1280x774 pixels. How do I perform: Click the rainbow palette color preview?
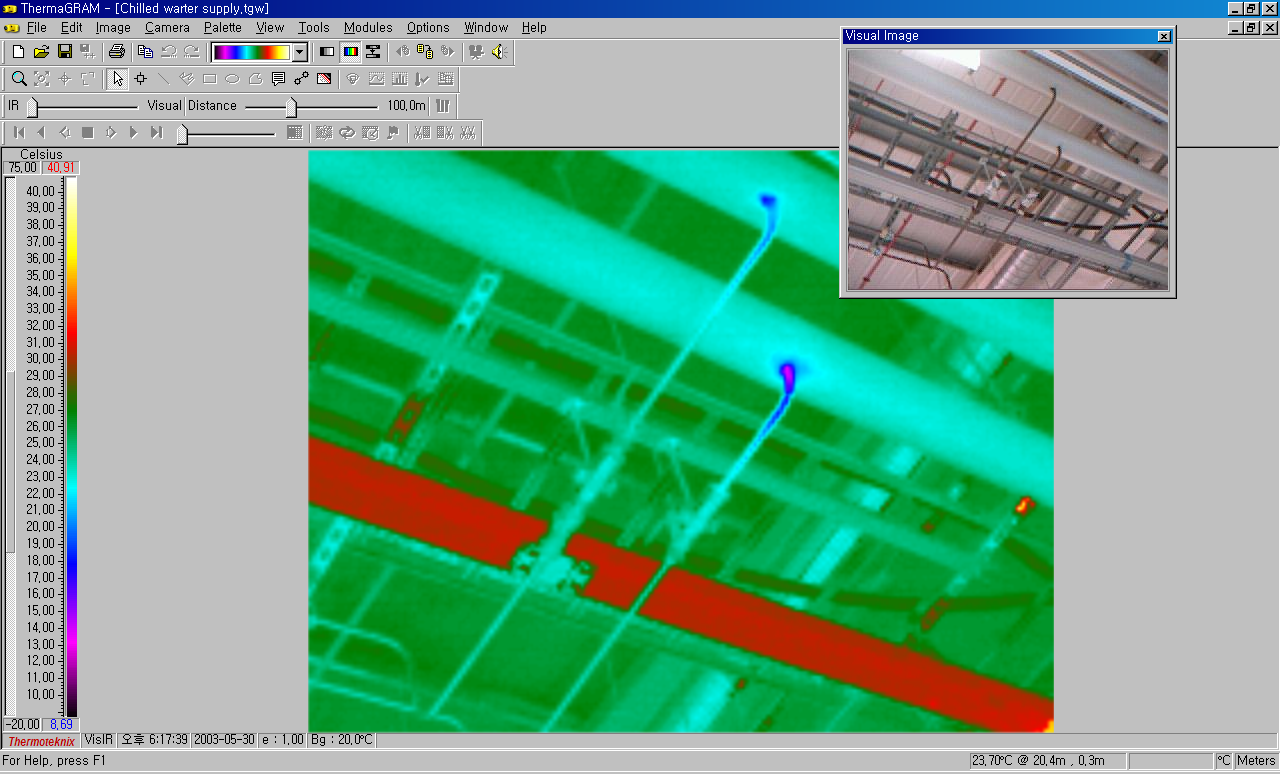coord(252,52)
